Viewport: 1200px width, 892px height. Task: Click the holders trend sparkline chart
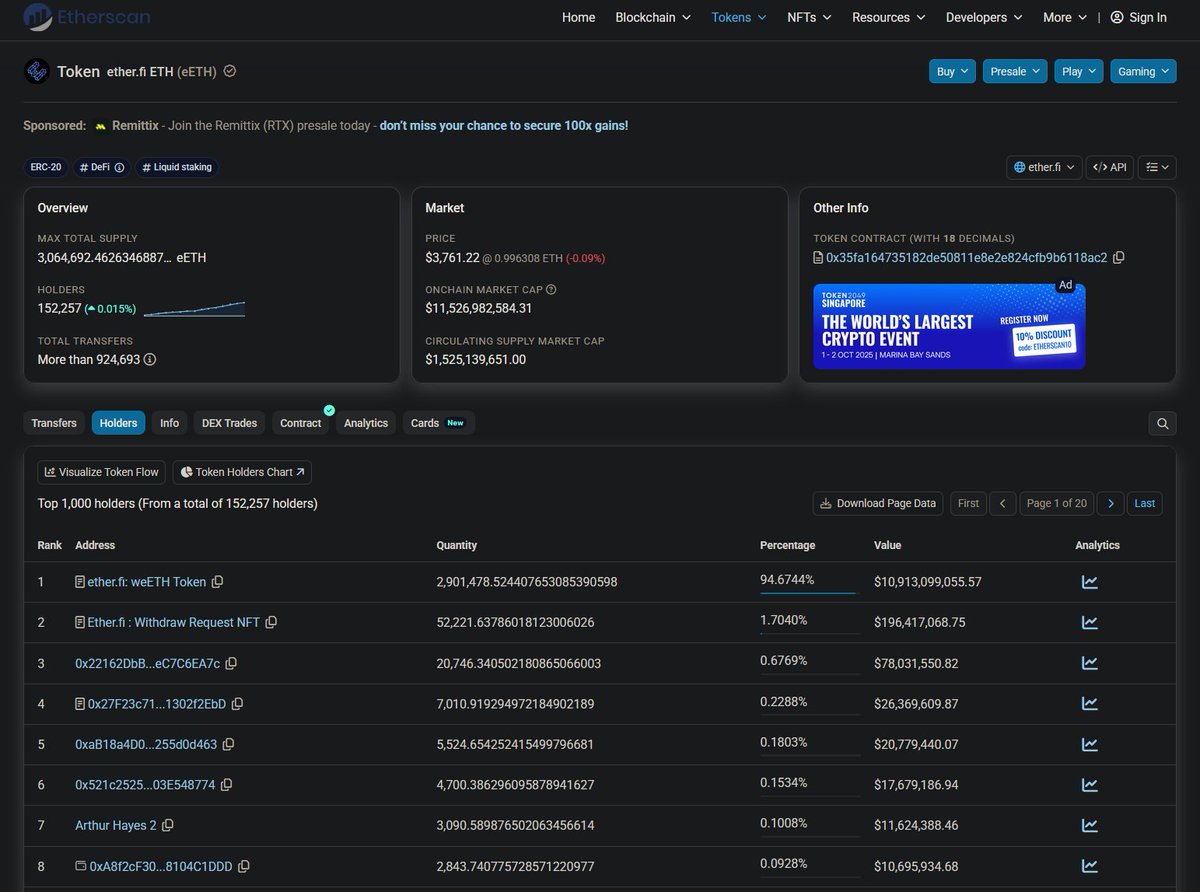[x=194, y=308]
